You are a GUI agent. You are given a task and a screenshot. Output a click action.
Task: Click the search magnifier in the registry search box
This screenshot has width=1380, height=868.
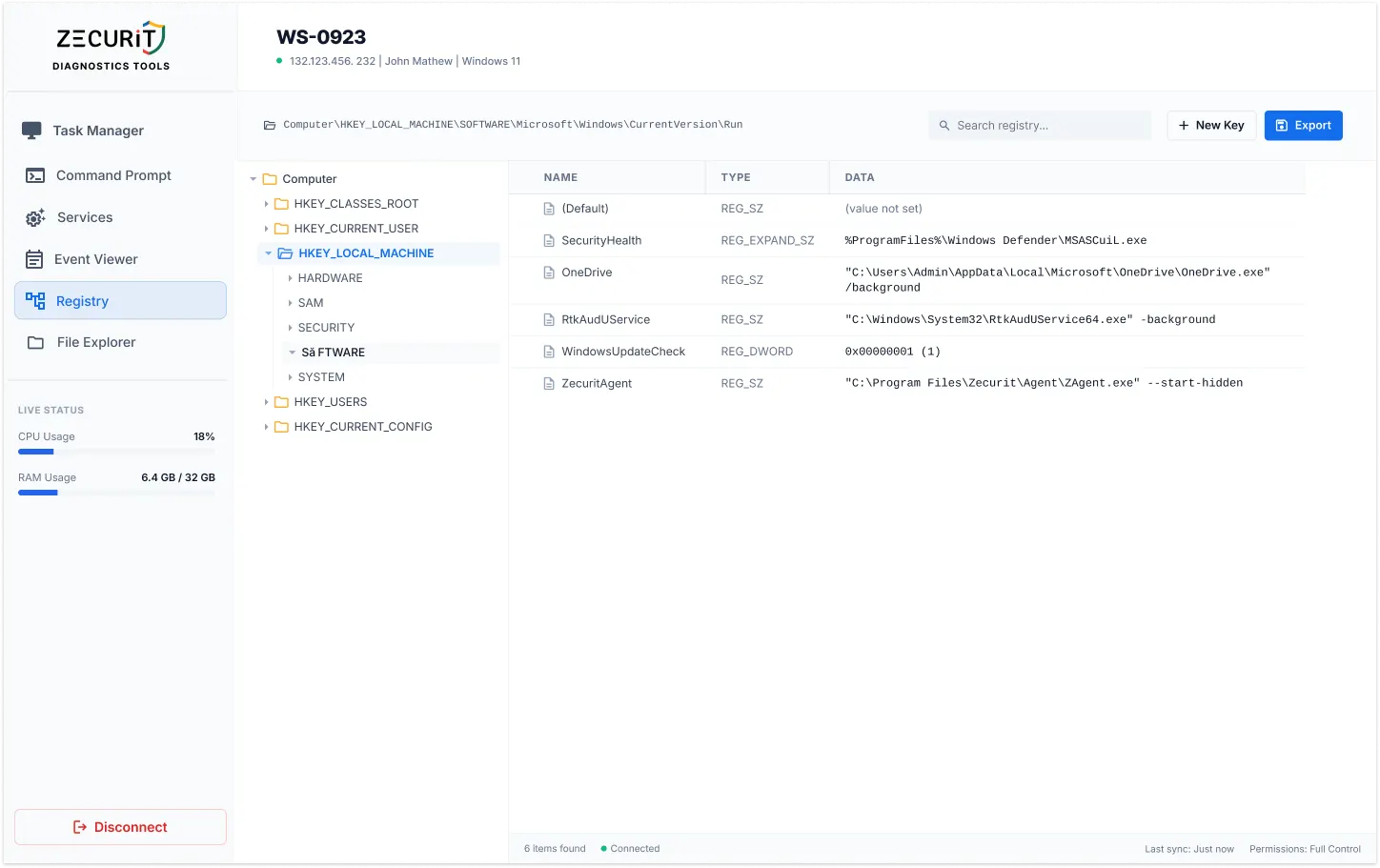tap(944, 125)
